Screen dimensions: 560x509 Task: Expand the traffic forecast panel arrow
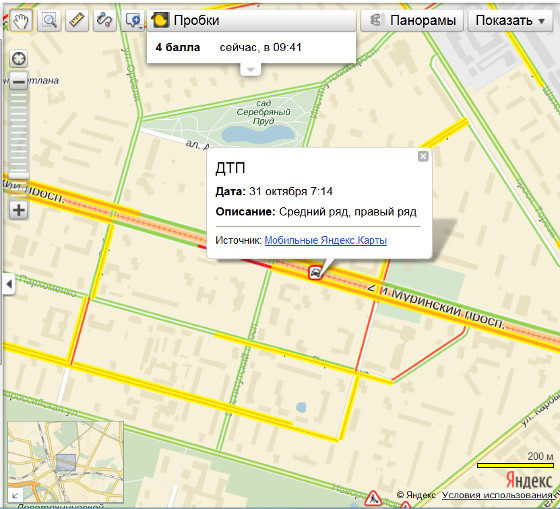pos(251,69)
